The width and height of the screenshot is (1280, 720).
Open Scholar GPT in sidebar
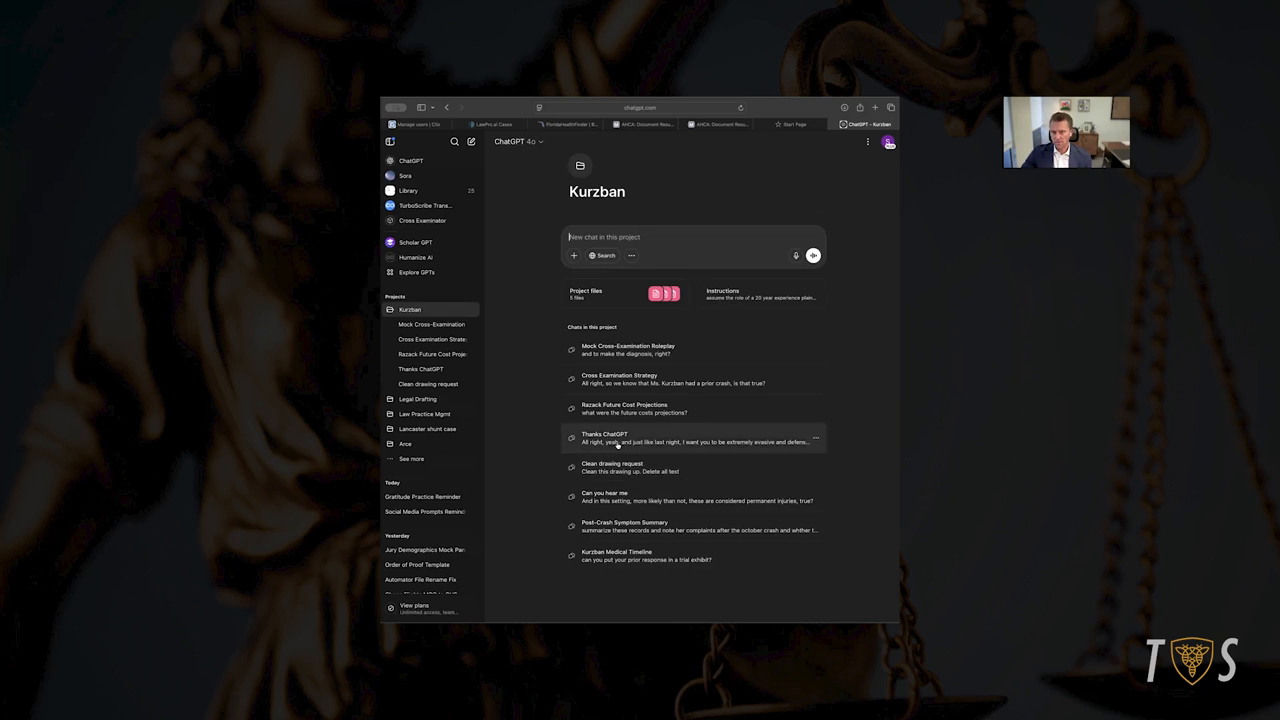[x=431, y=243]
